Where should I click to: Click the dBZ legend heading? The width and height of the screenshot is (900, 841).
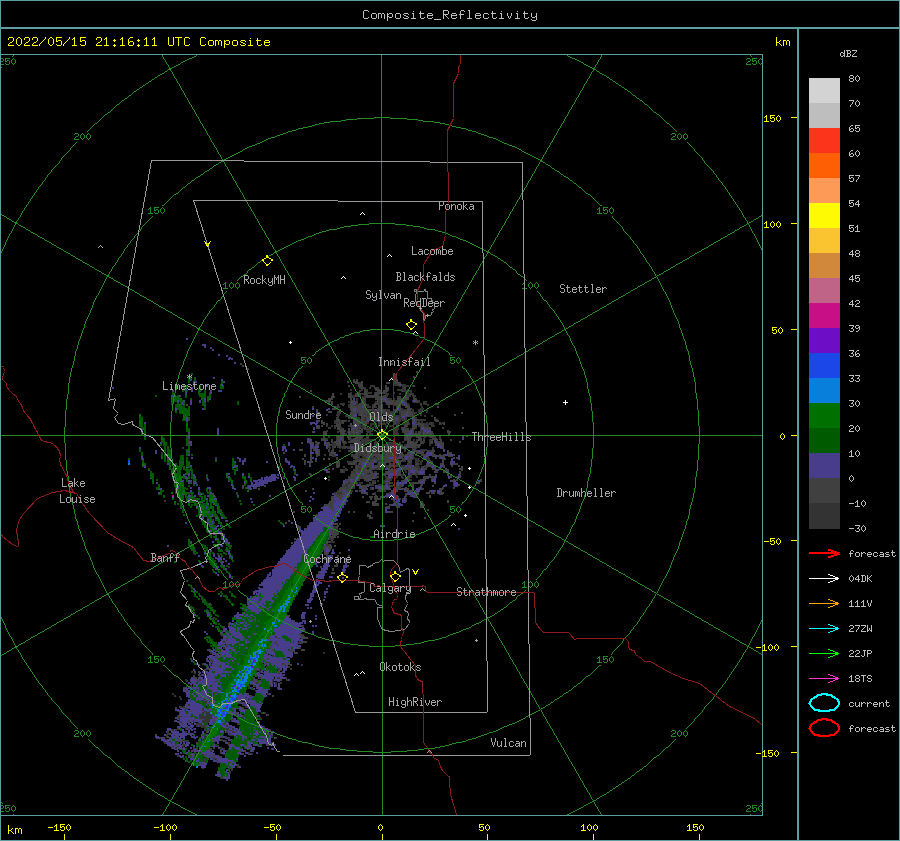coord(848,53)
